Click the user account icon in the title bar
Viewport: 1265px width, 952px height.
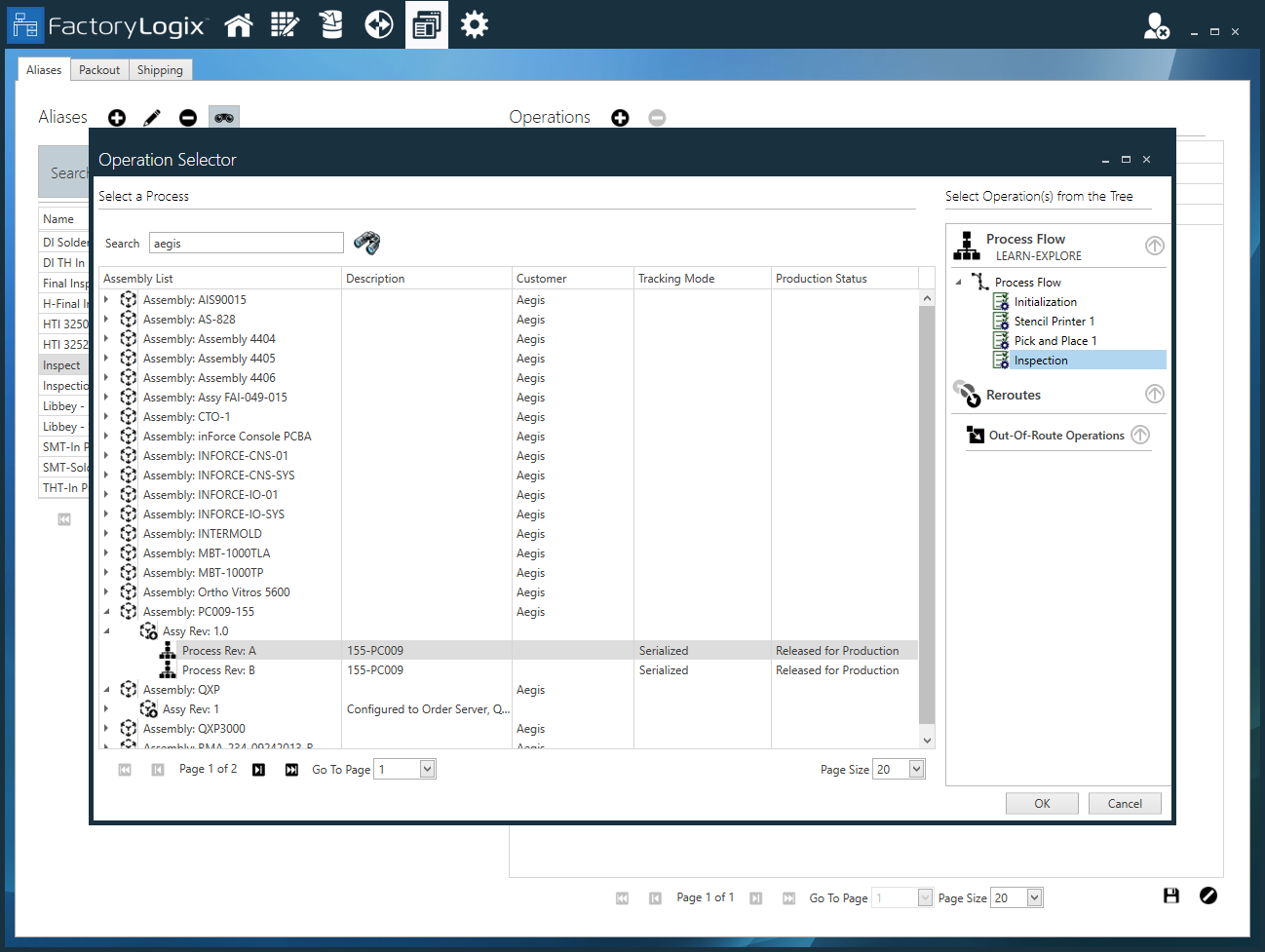coord(1154,27)
